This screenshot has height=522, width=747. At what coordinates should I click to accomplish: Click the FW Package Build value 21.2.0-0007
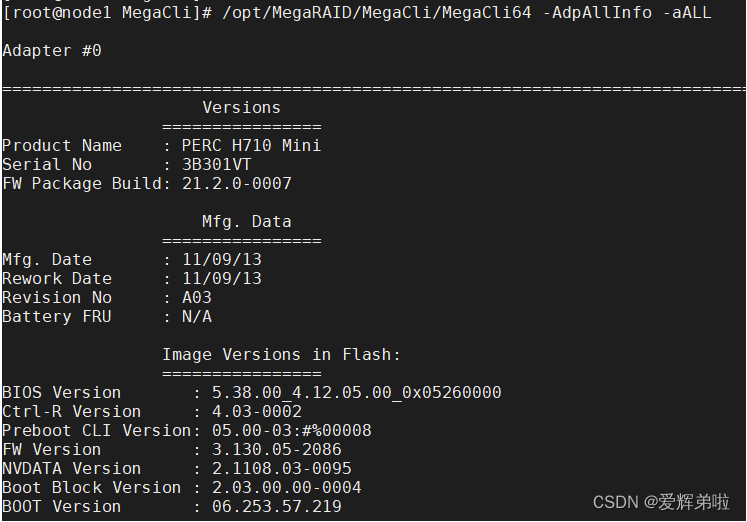tap(236, 183)
